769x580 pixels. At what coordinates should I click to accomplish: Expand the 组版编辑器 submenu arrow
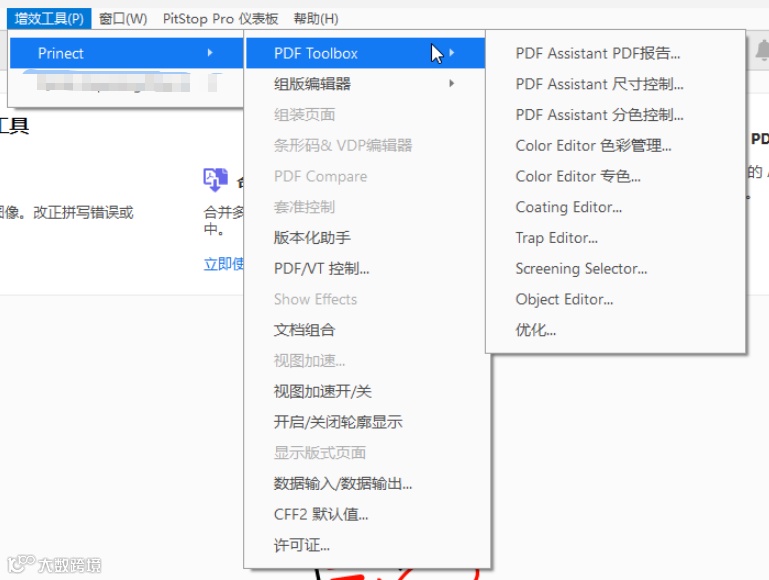point(452,83)
